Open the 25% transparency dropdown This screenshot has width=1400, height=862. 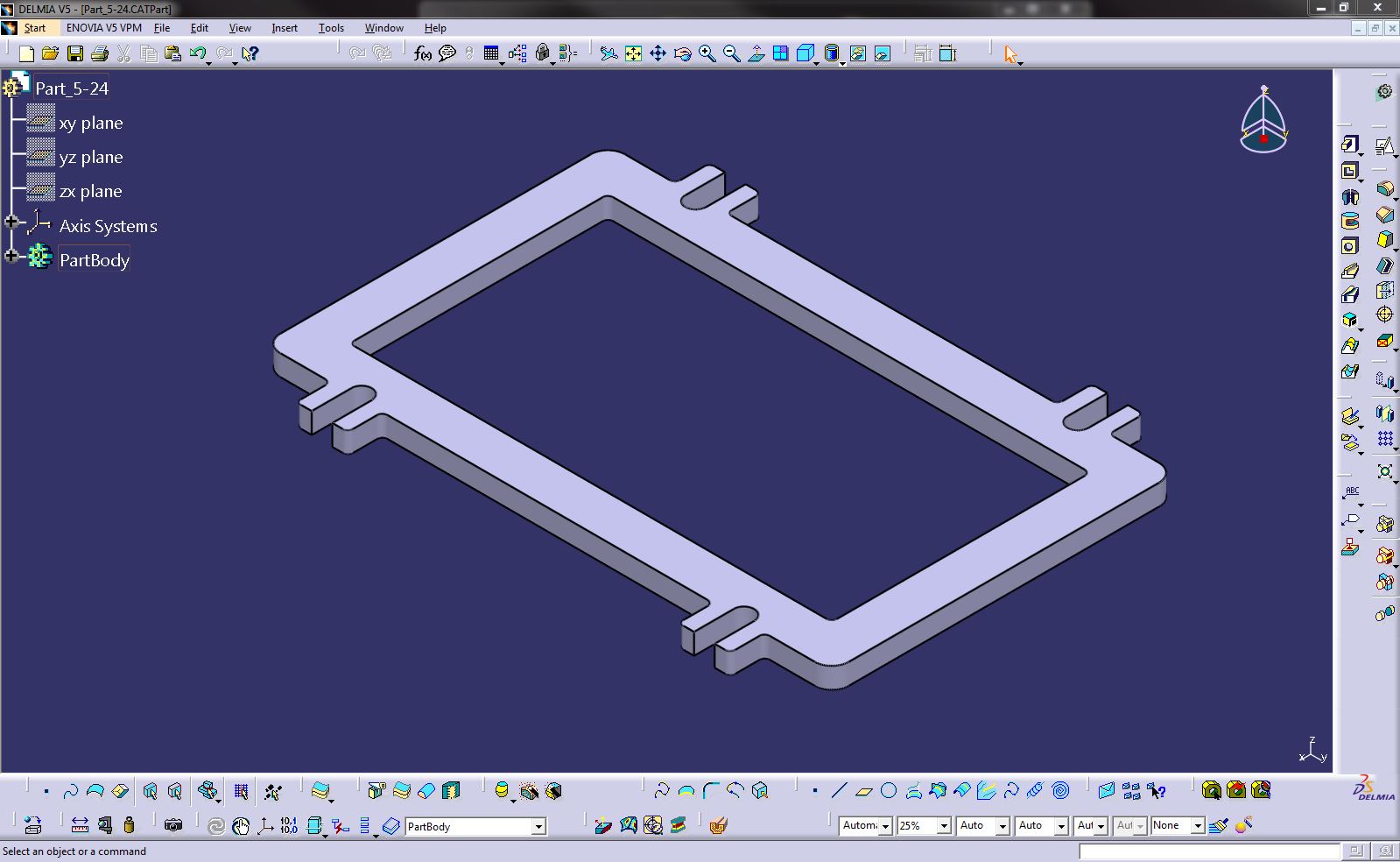pyautogui.click(x=944, y=826)
